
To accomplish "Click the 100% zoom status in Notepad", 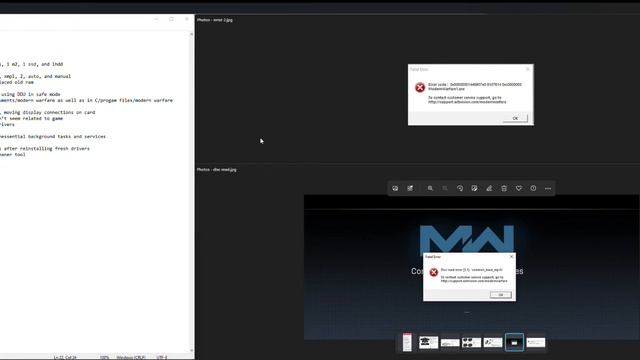I will 104,358.
